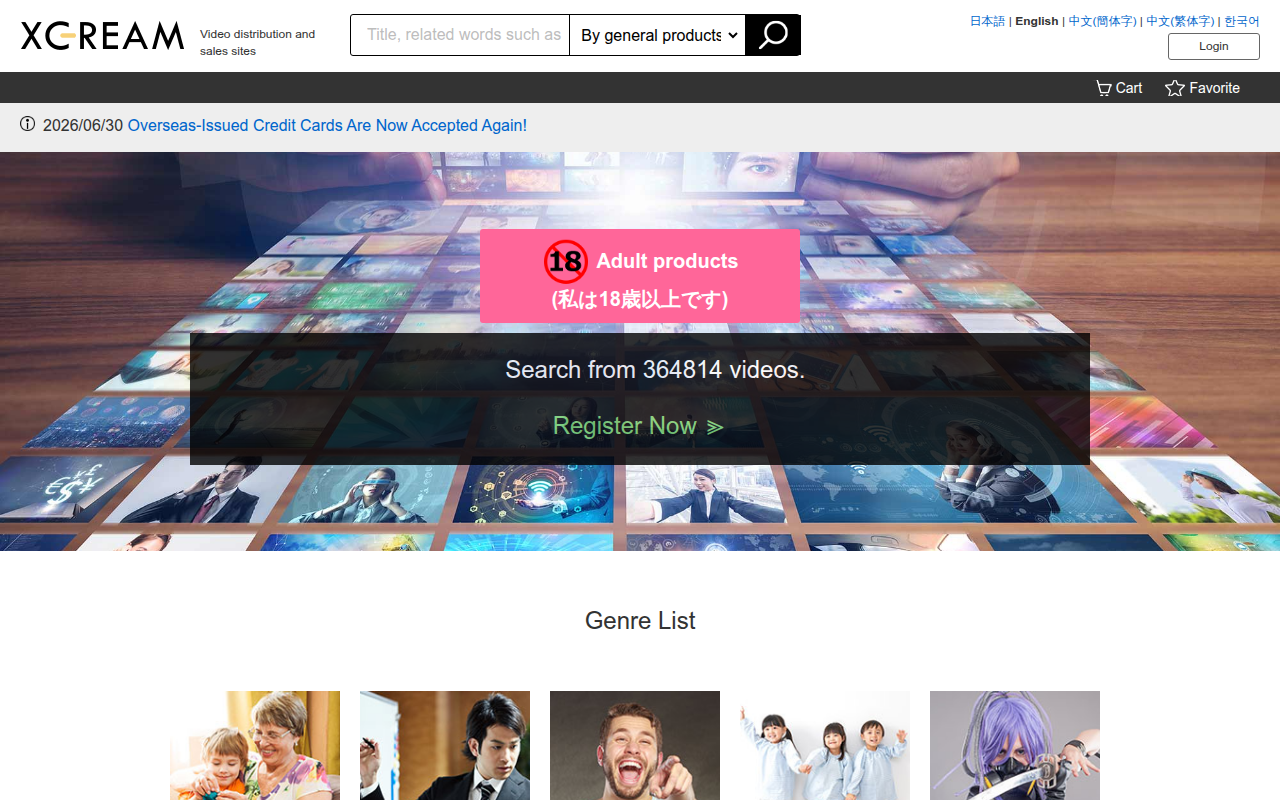The height and width of the screenshot is (800, 1280).
Task: Click the magnifier search button
Action: [773, 35]
